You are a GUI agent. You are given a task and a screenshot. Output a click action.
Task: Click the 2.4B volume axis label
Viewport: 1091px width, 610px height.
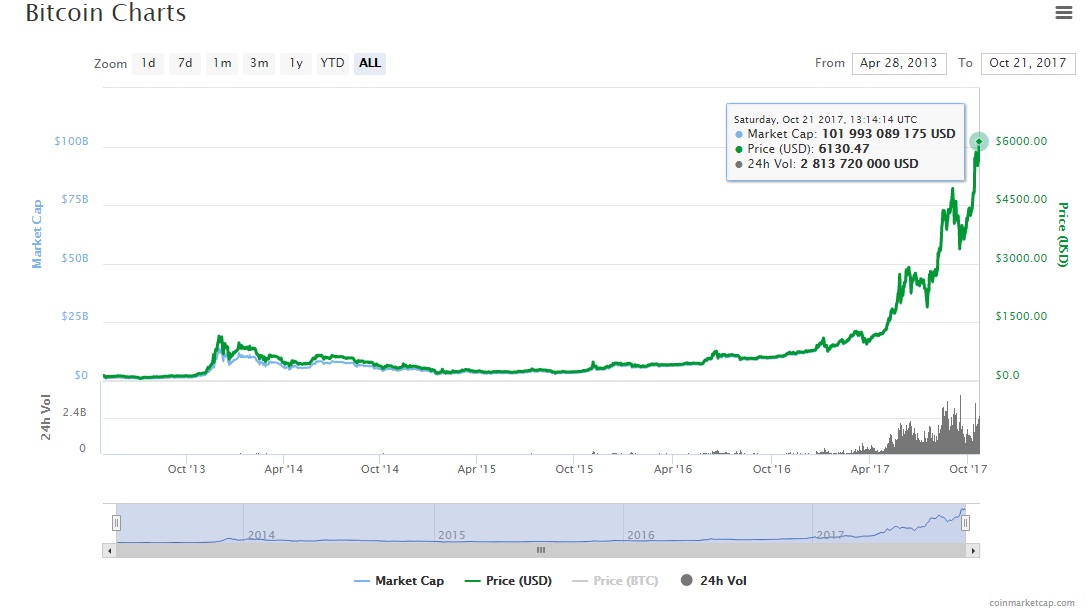74,412
